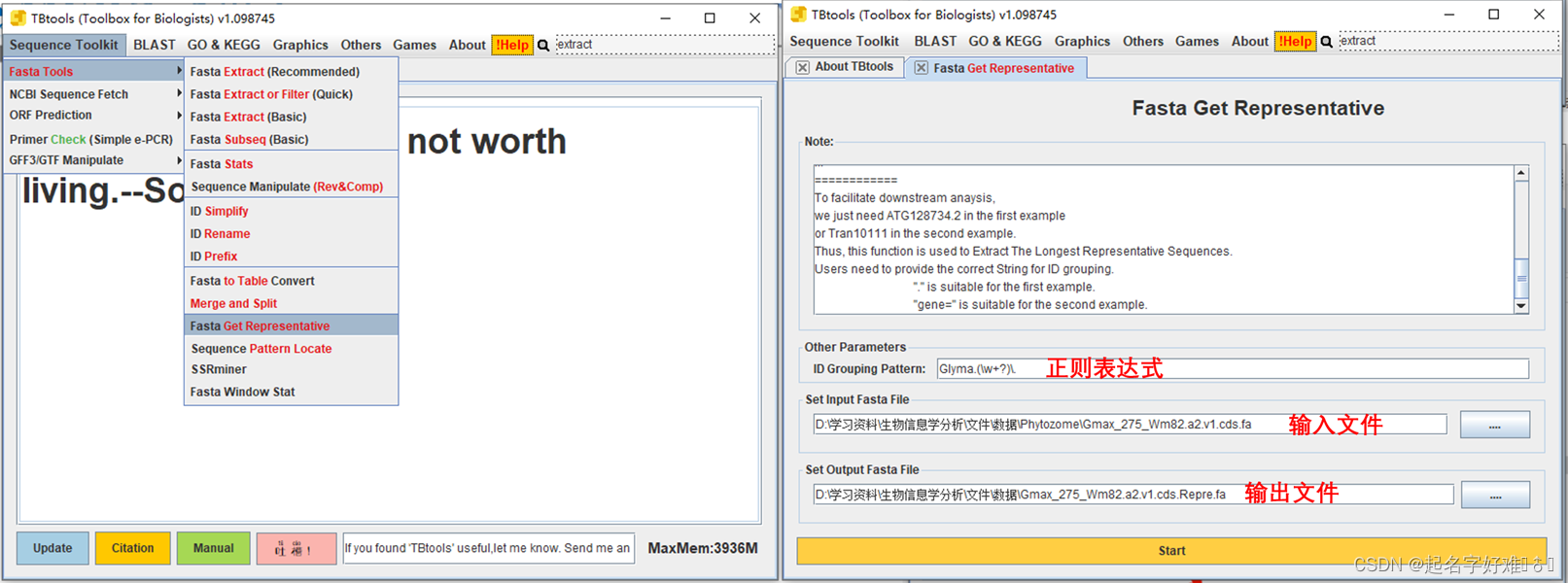The image size is (1568, 583).
Task: Open Graphics menu in left window
Action: (x=300, y=45)
